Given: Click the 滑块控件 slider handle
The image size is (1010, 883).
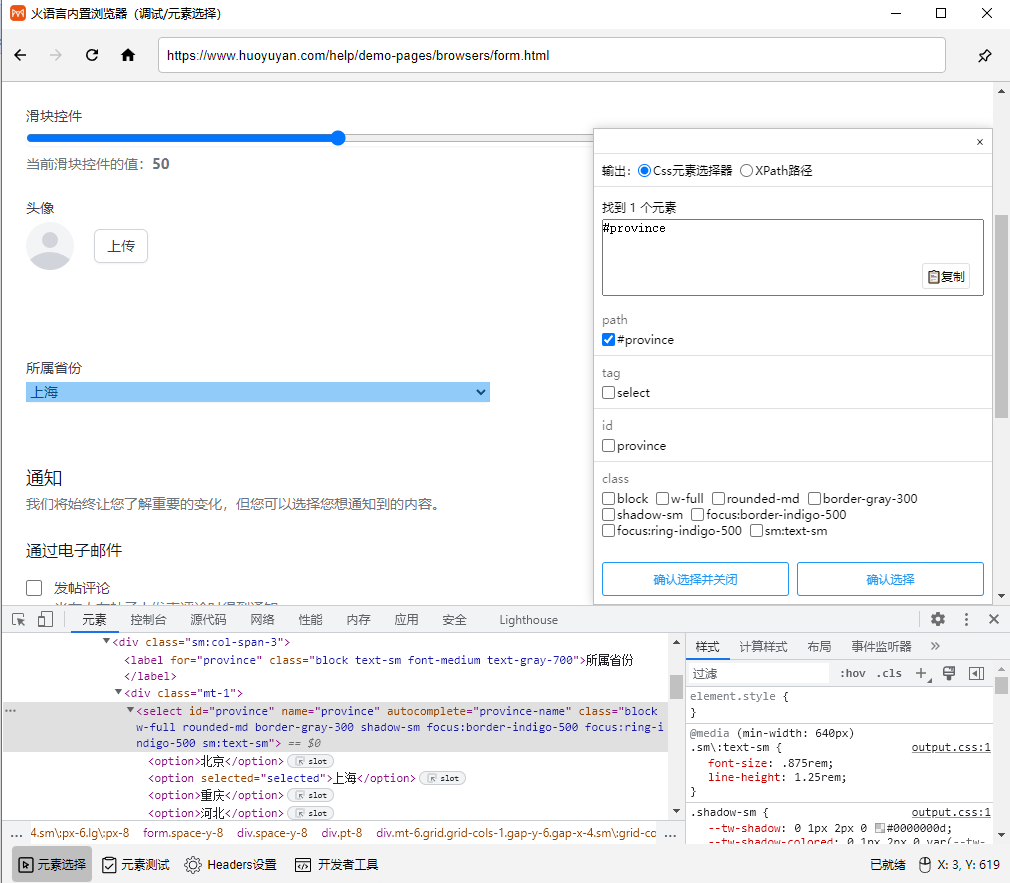Looking at the screenshot, I should (338, 138).
